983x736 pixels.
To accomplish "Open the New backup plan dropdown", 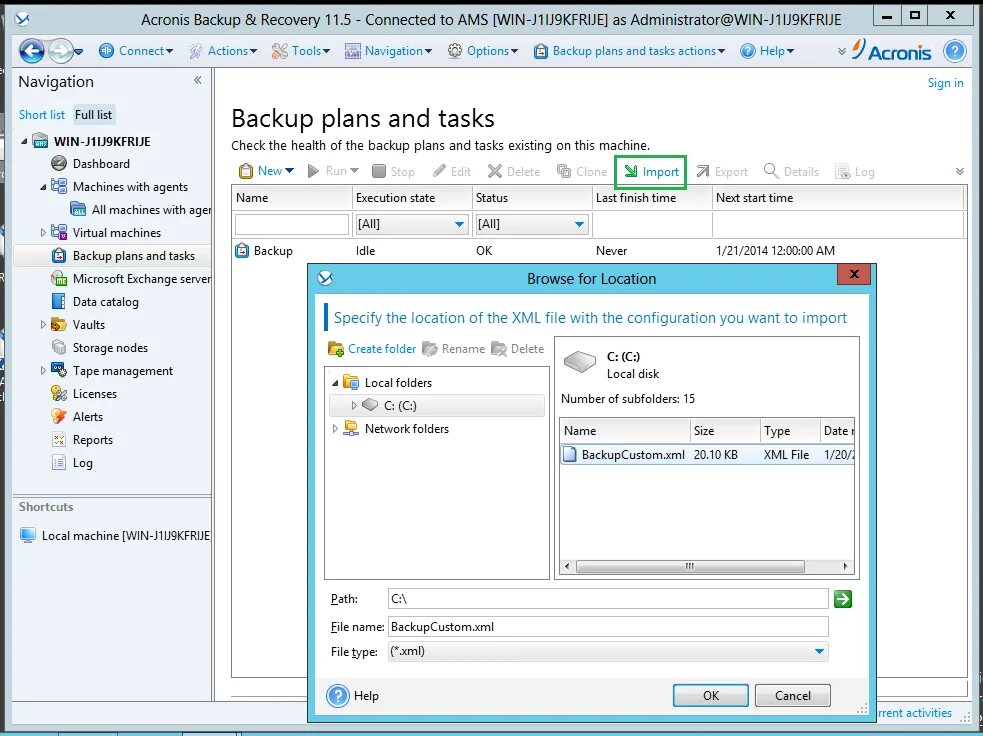I will coord(266,171).
